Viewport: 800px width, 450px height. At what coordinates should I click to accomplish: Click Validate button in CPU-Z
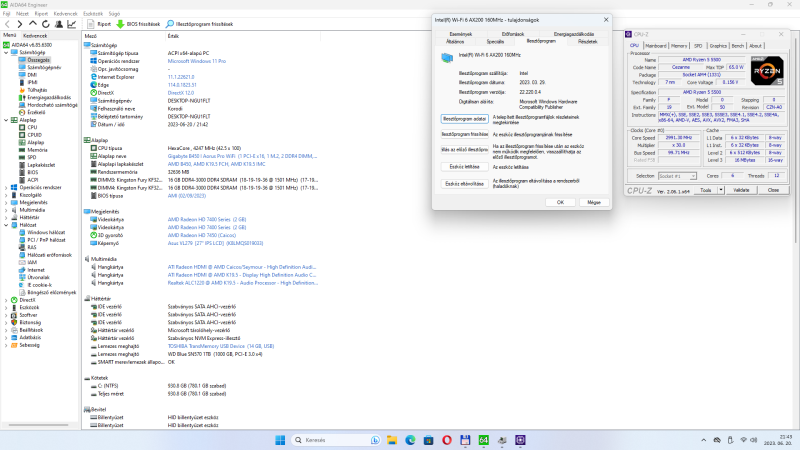pyautogui.click(x=741, y=190)
